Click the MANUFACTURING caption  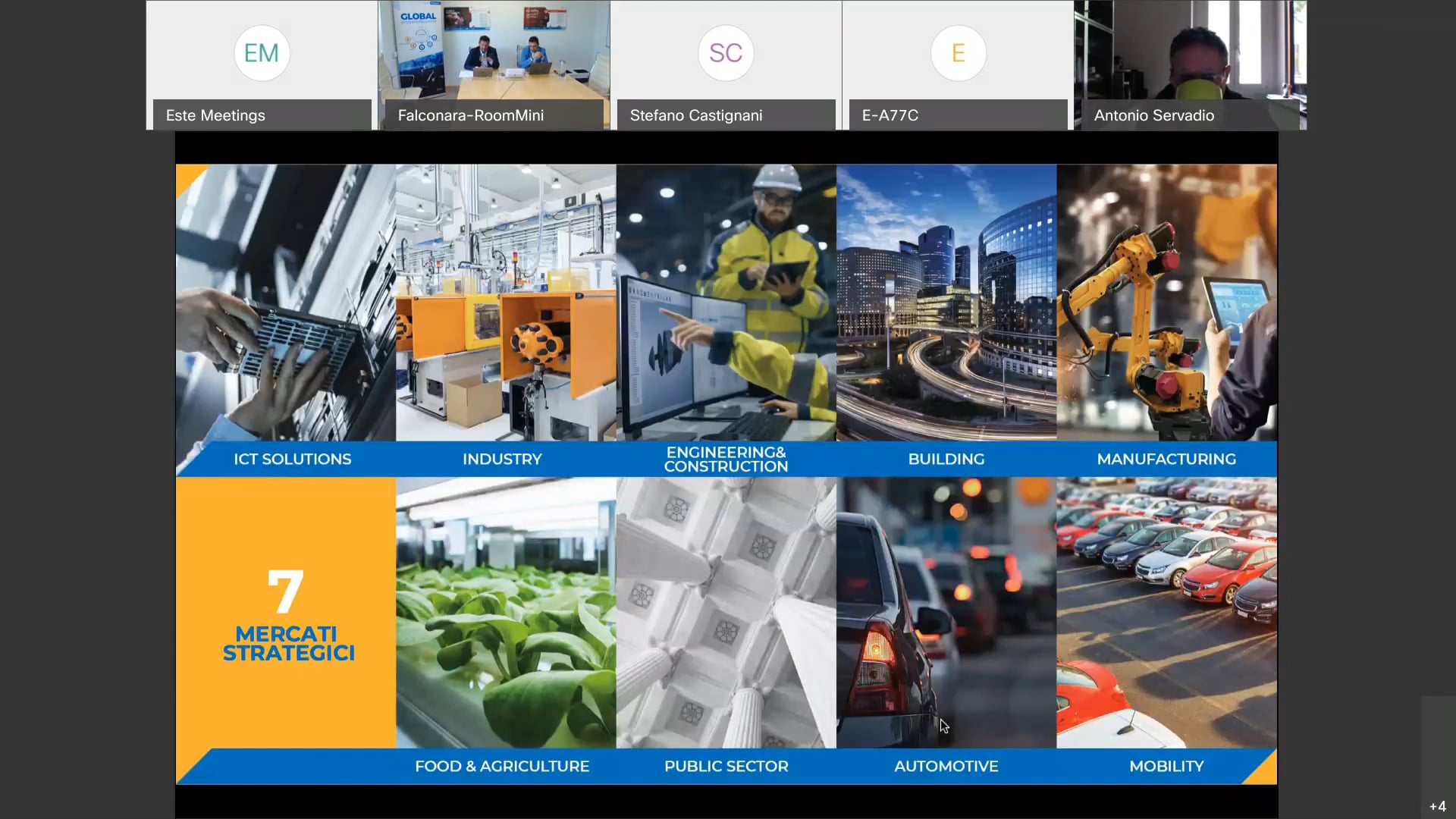(1166, 459)
